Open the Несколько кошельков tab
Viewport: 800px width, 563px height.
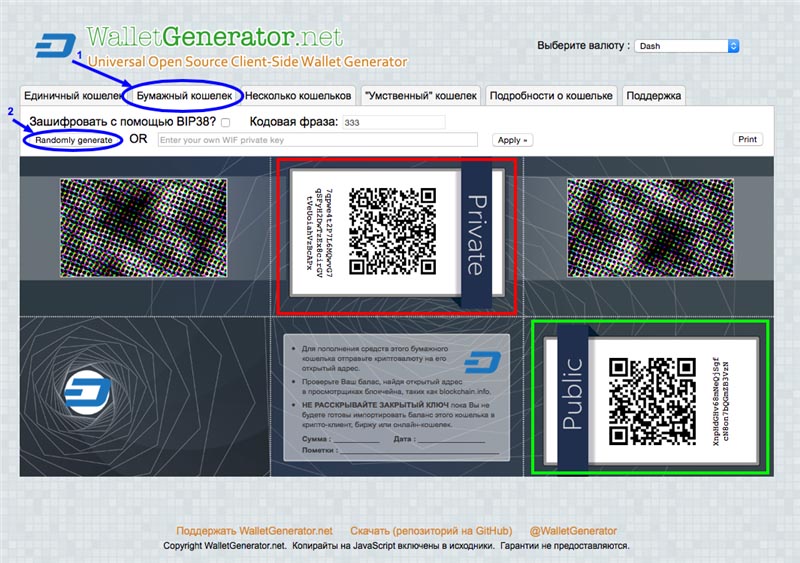click(298, 96)
